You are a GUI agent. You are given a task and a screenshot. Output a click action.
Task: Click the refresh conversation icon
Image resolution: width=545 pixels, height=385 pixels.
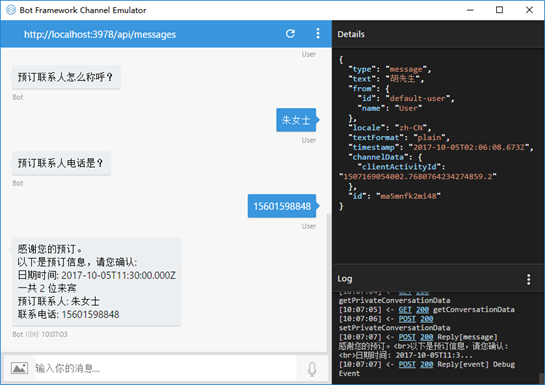(290, 33)
